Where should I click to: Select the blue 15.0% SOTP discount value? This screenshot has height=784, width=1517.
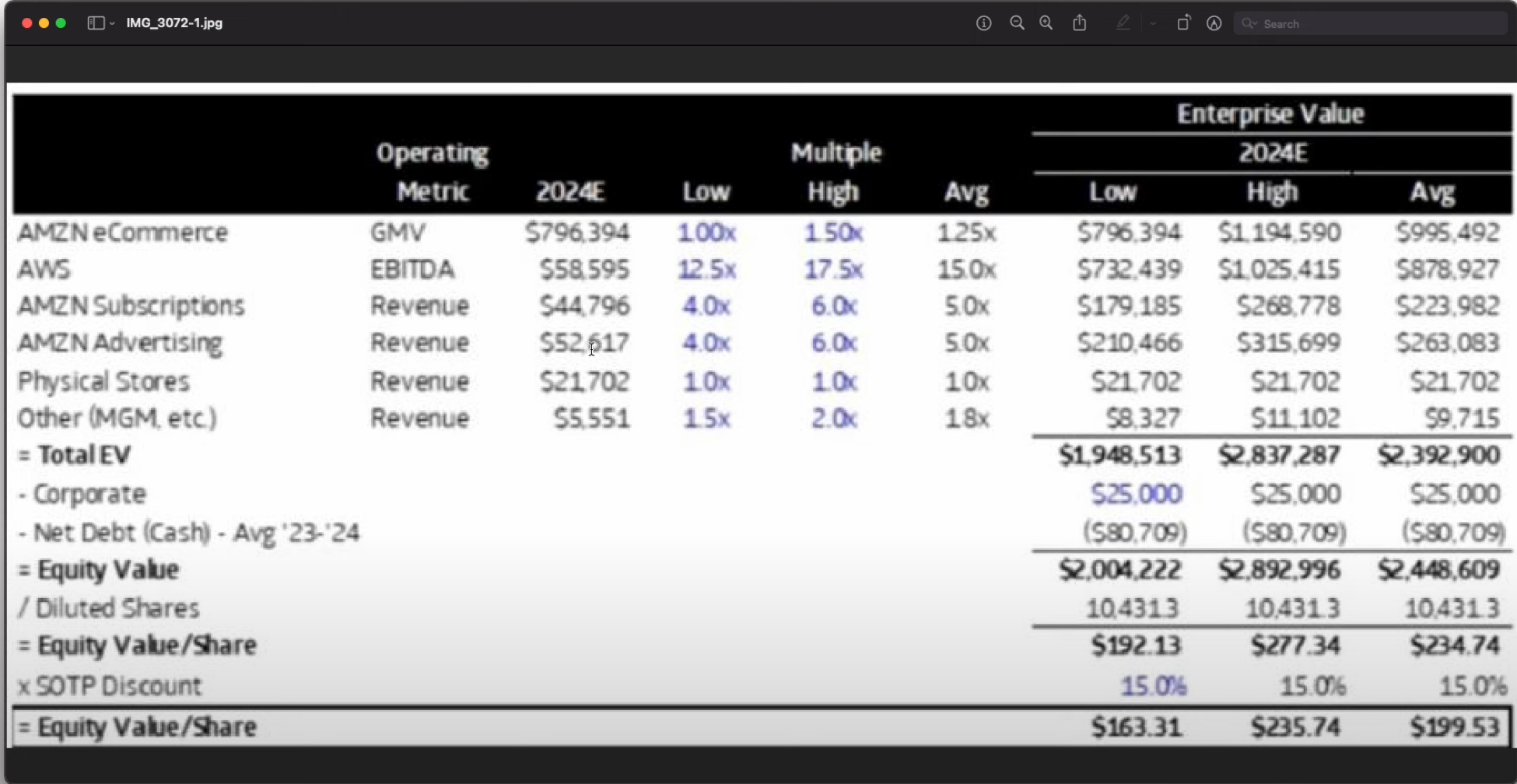(x=1153, y=686)
